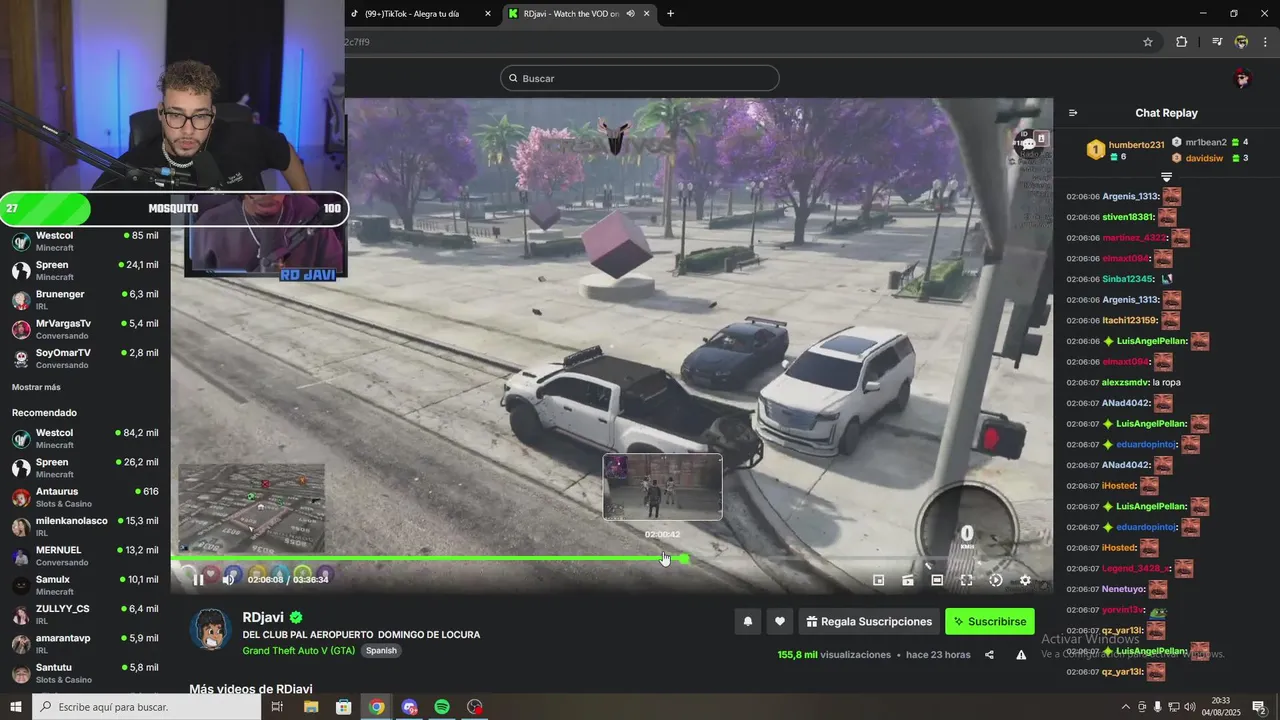
Task: Open Windows notification center icon
Action: coord(1259,707)
